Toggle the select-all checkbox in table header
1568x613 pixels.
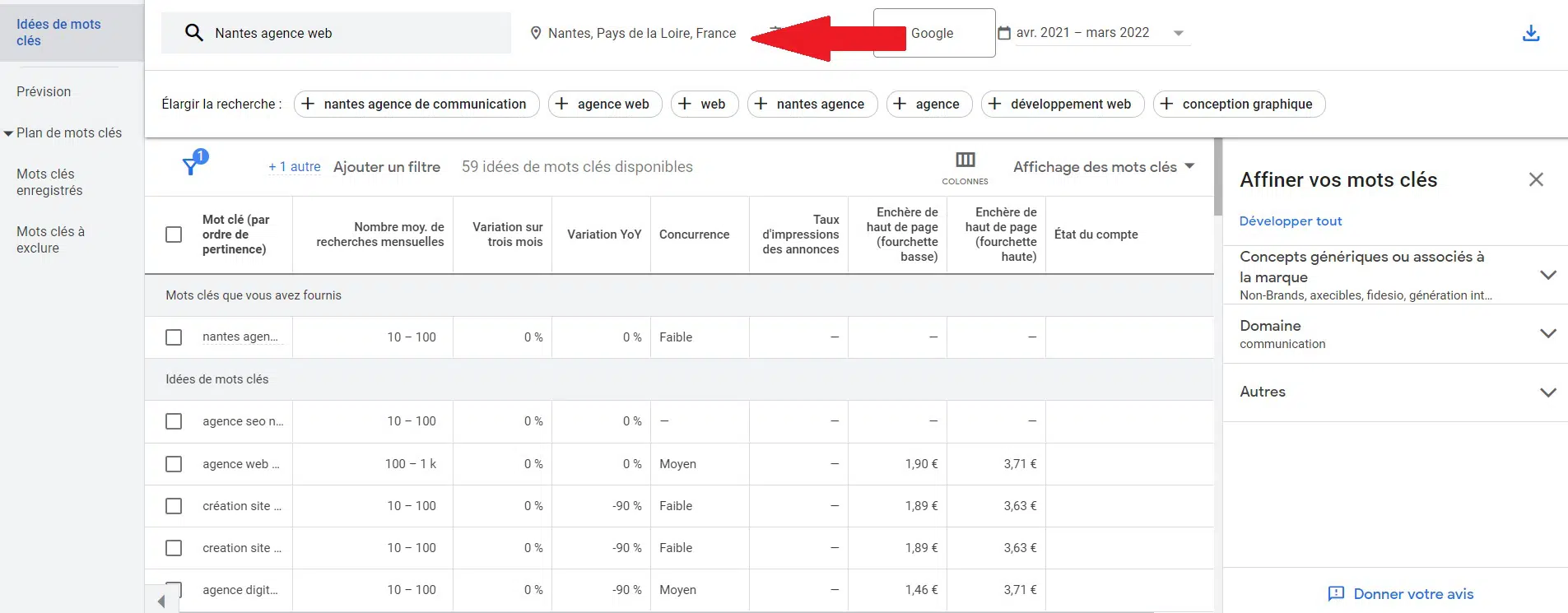coord(174,235)
